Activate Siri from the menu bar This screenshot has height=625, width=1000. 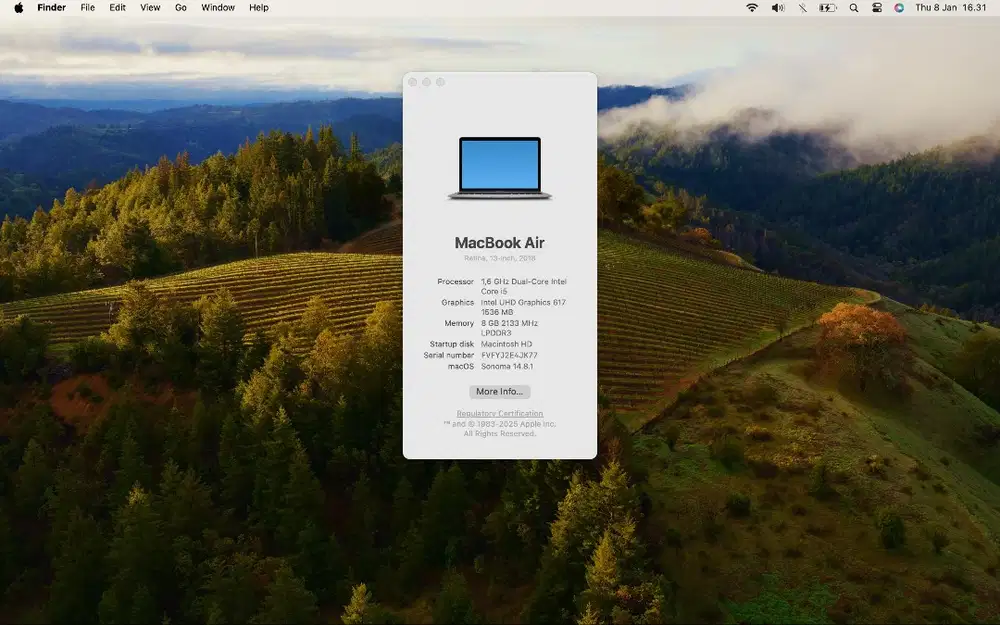900,7
